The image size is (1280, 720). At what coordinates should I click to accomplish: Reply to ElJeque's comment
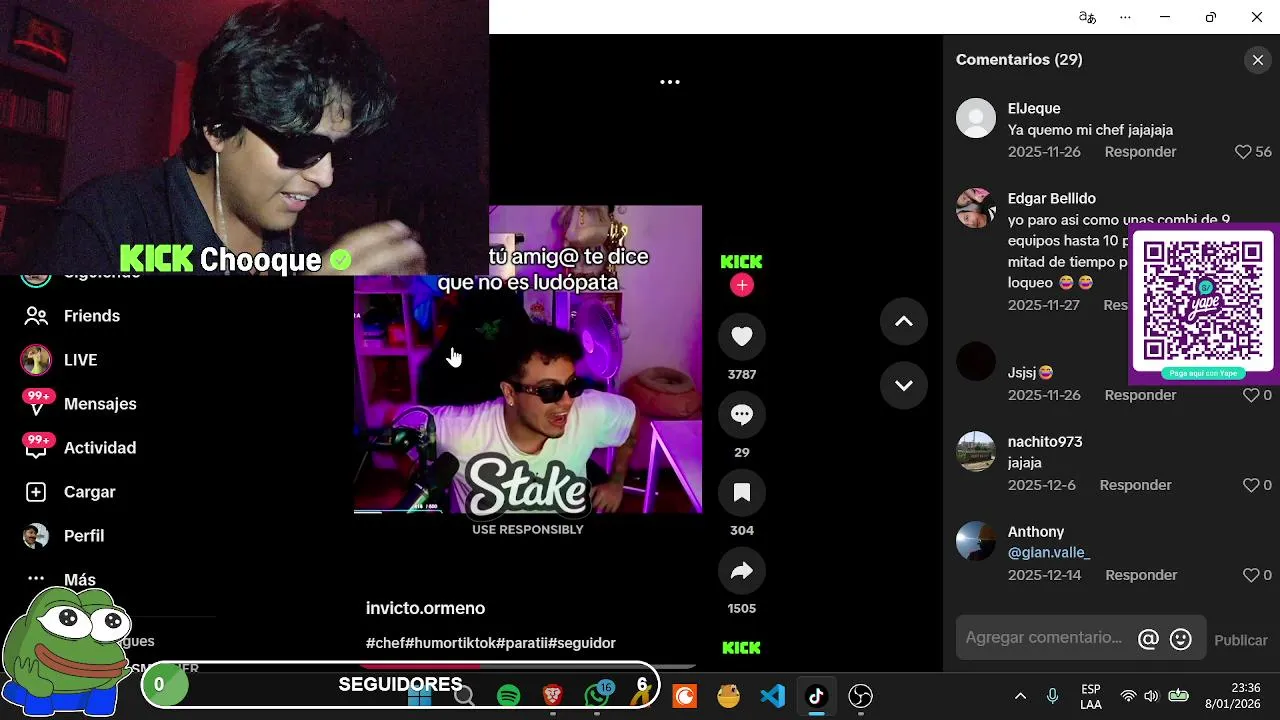(x=1140, y=152)
